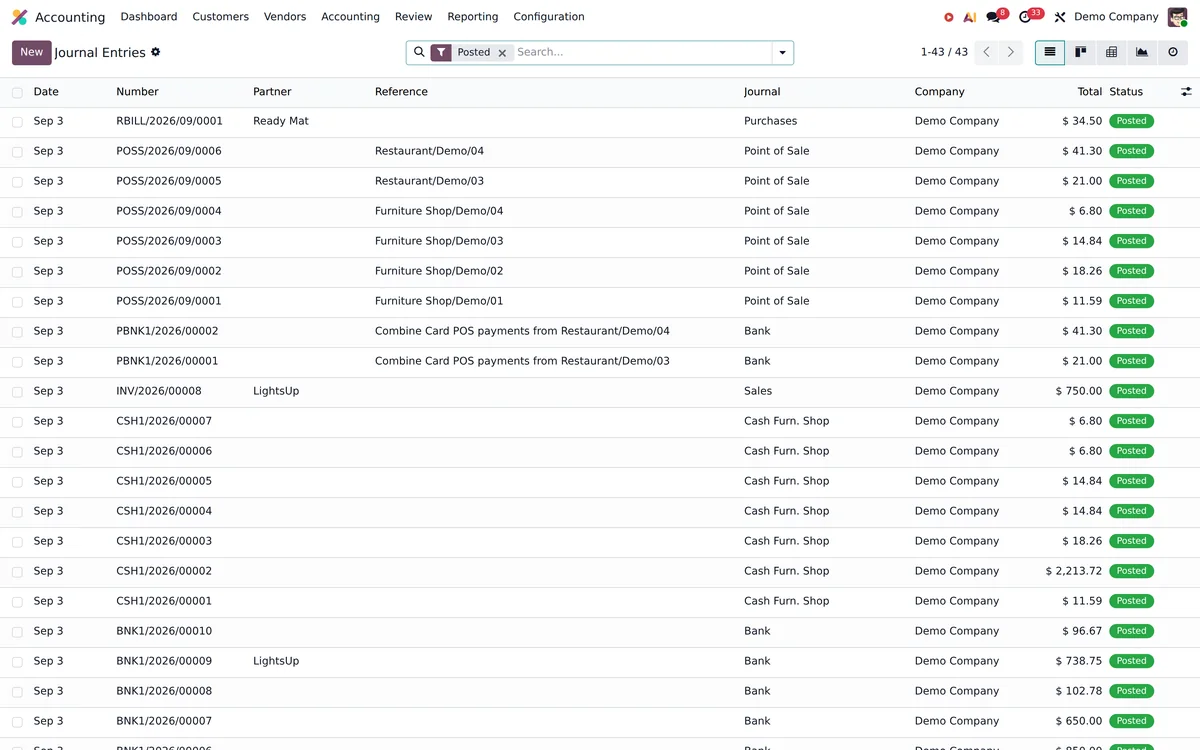The width and height of the screenshot is (1200, 750).
Task: Click the Accounting app name
Action: click(x=70, y=17)
